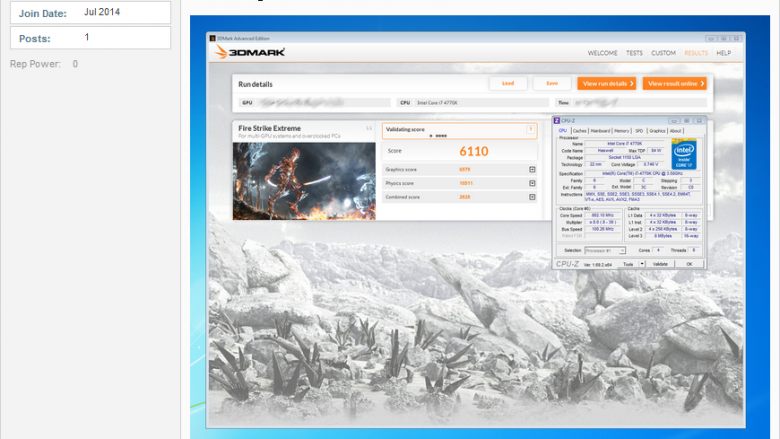This screenshot has height=439, width=780.
Task: Click the Combined score value
Action: click(x=465, y=197)
